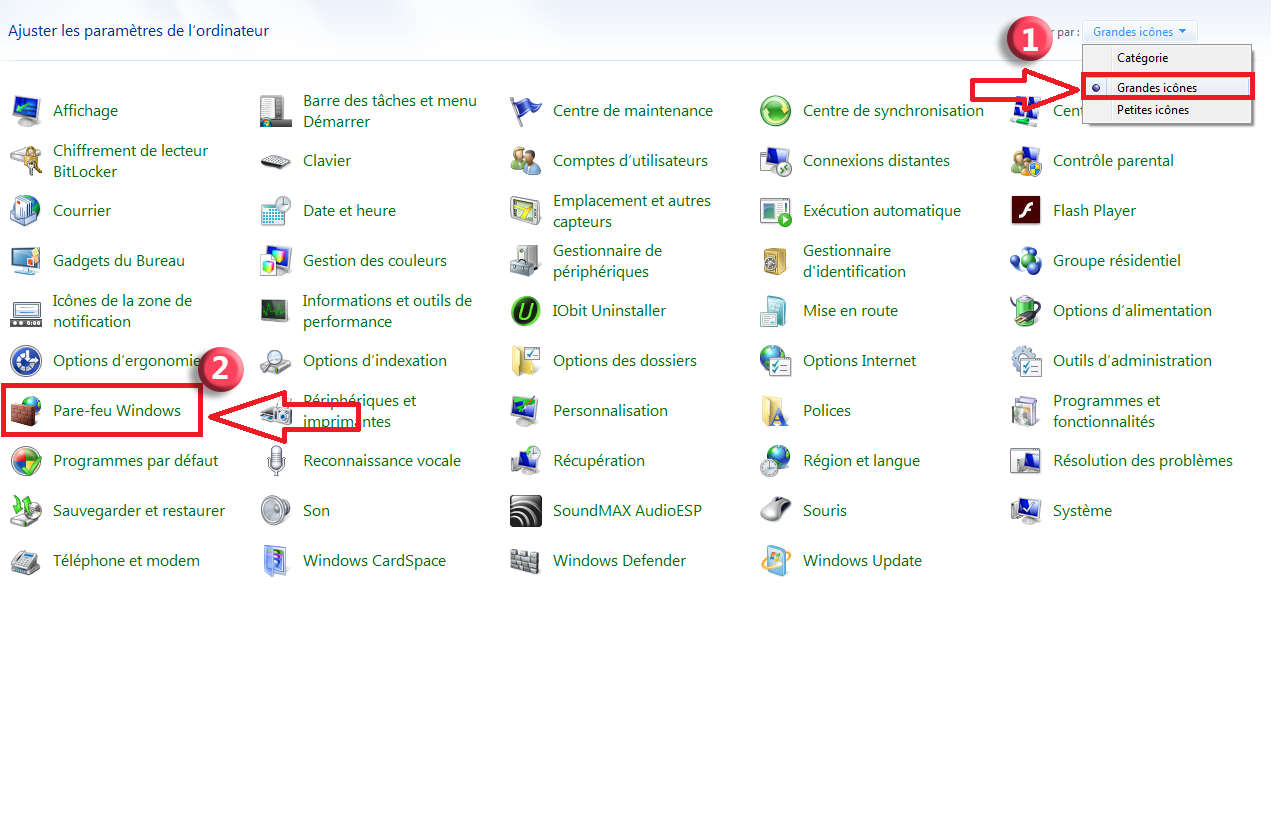The image size is (1280, 819).
Task: Click the Souris mouse icon
Action: [775, 510]
